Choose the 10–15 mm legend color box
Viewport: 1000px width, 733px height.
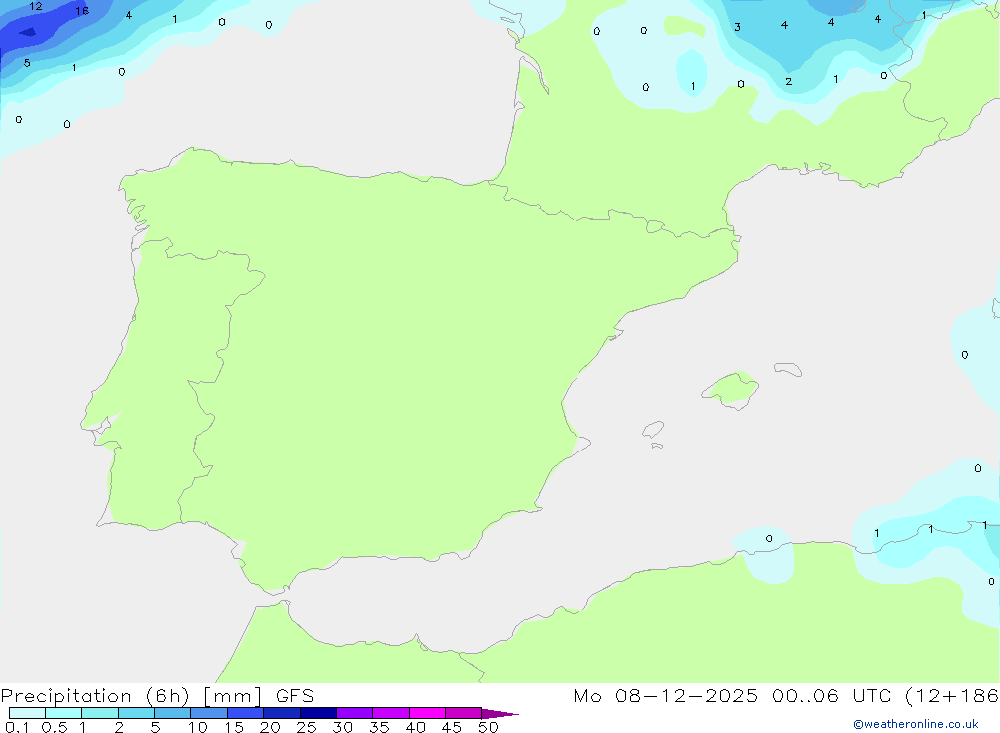coord(209,713)
